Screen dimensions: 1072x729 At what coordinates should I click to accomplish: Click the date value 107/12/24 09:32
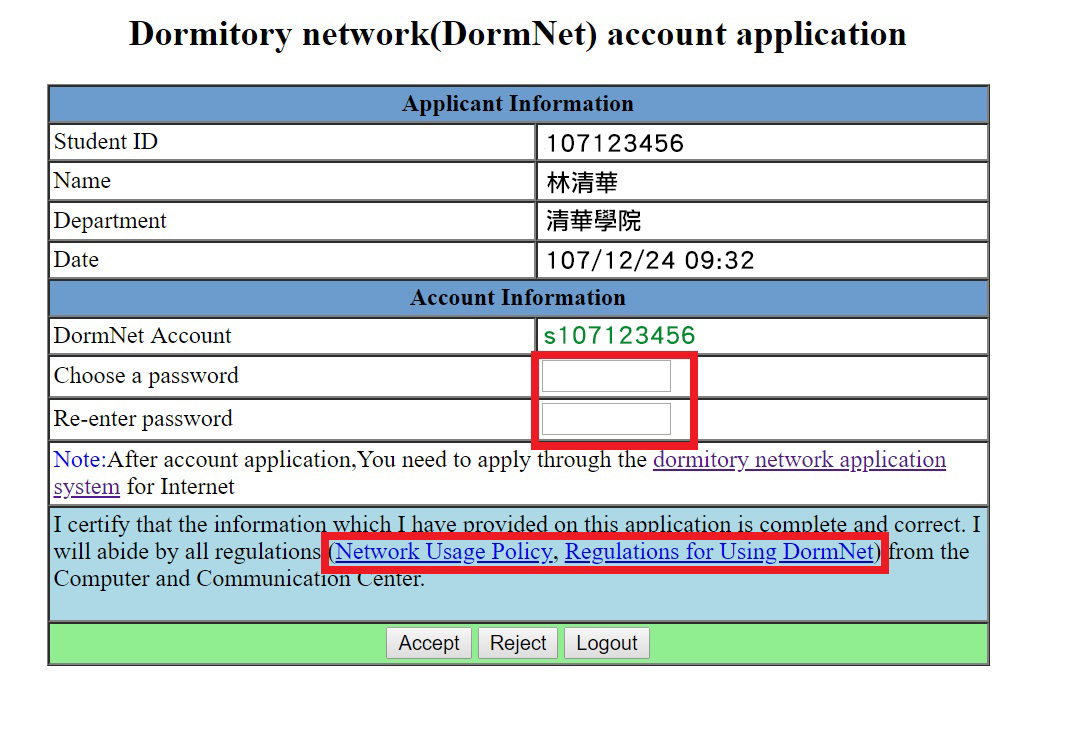[x=650, y=261]
